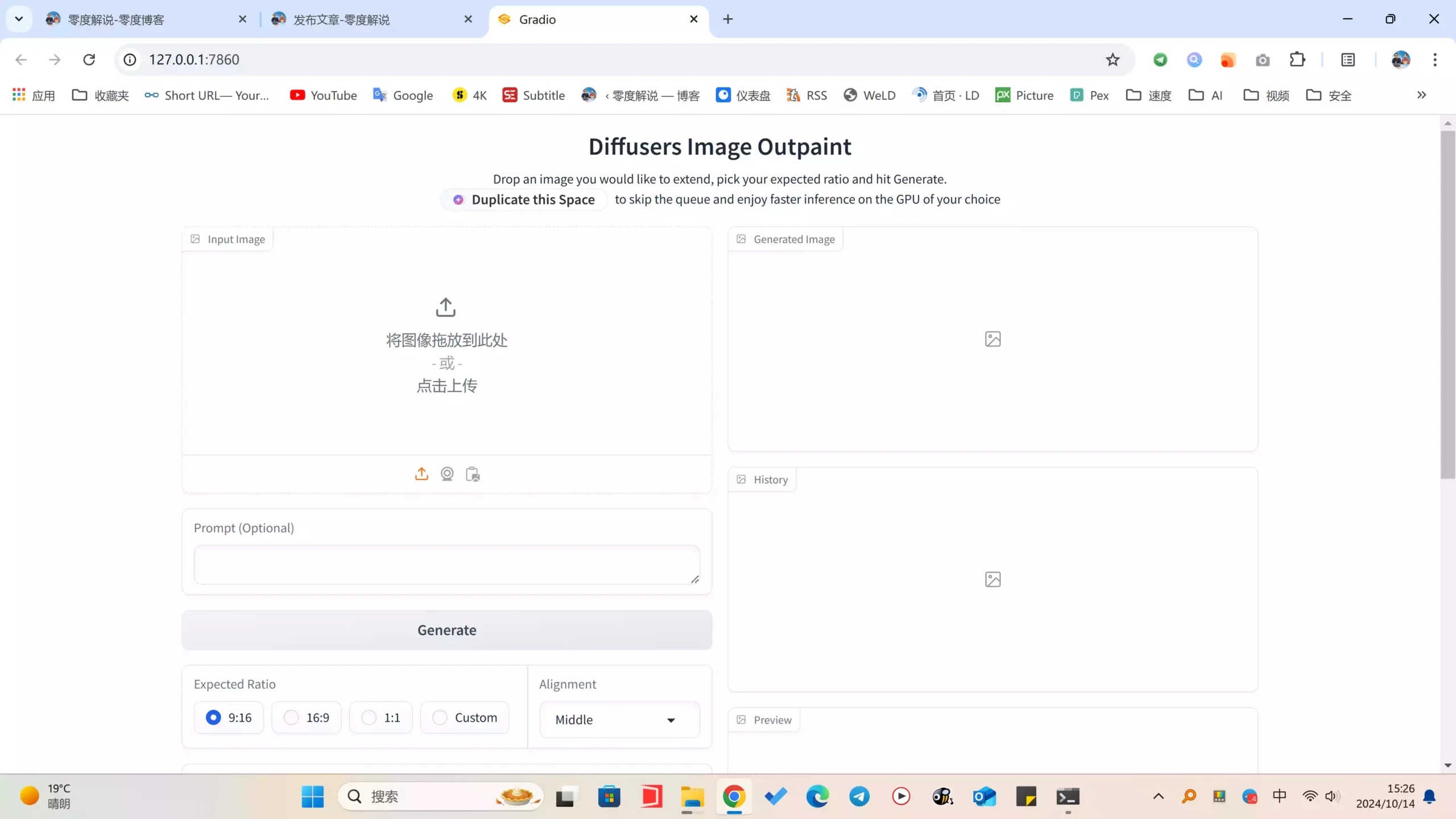This screenshot has height=819, width=1456.
Task: Open the Alignment dropdown showing Middle
Action: (619, 720)
